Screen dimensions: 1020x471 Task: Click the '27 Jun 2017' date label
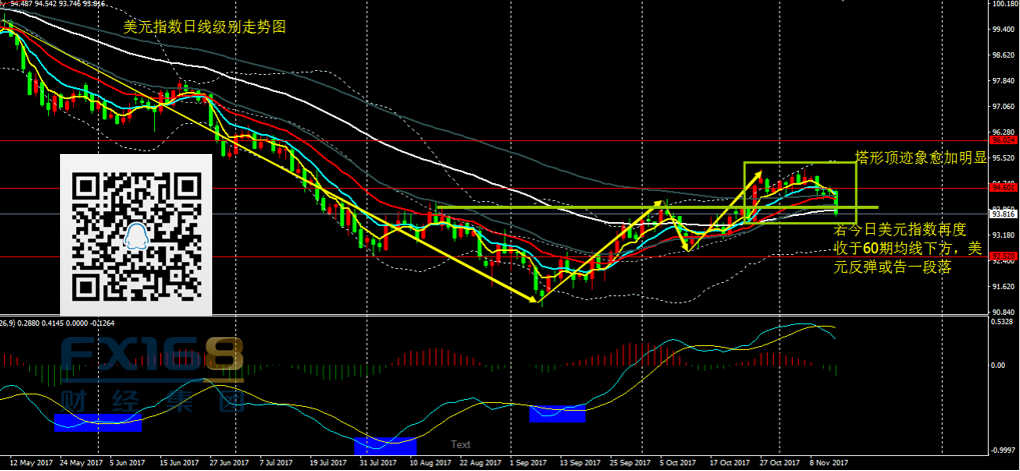tap(228, 464)
